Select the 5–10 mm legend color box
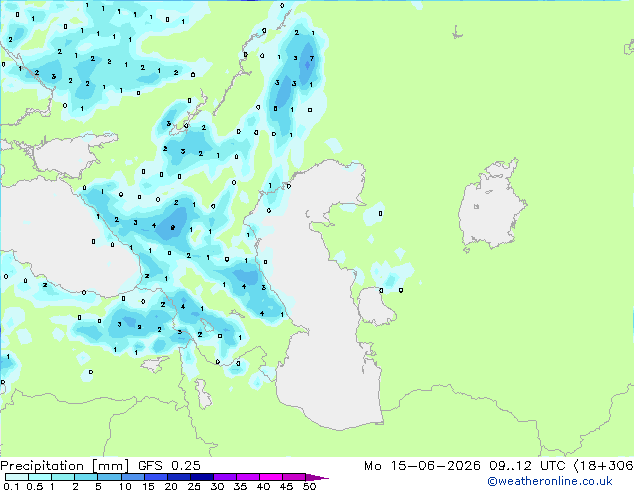Image resolution: width=634 pixels, height=490 pixels. click(x=109, y=477)
